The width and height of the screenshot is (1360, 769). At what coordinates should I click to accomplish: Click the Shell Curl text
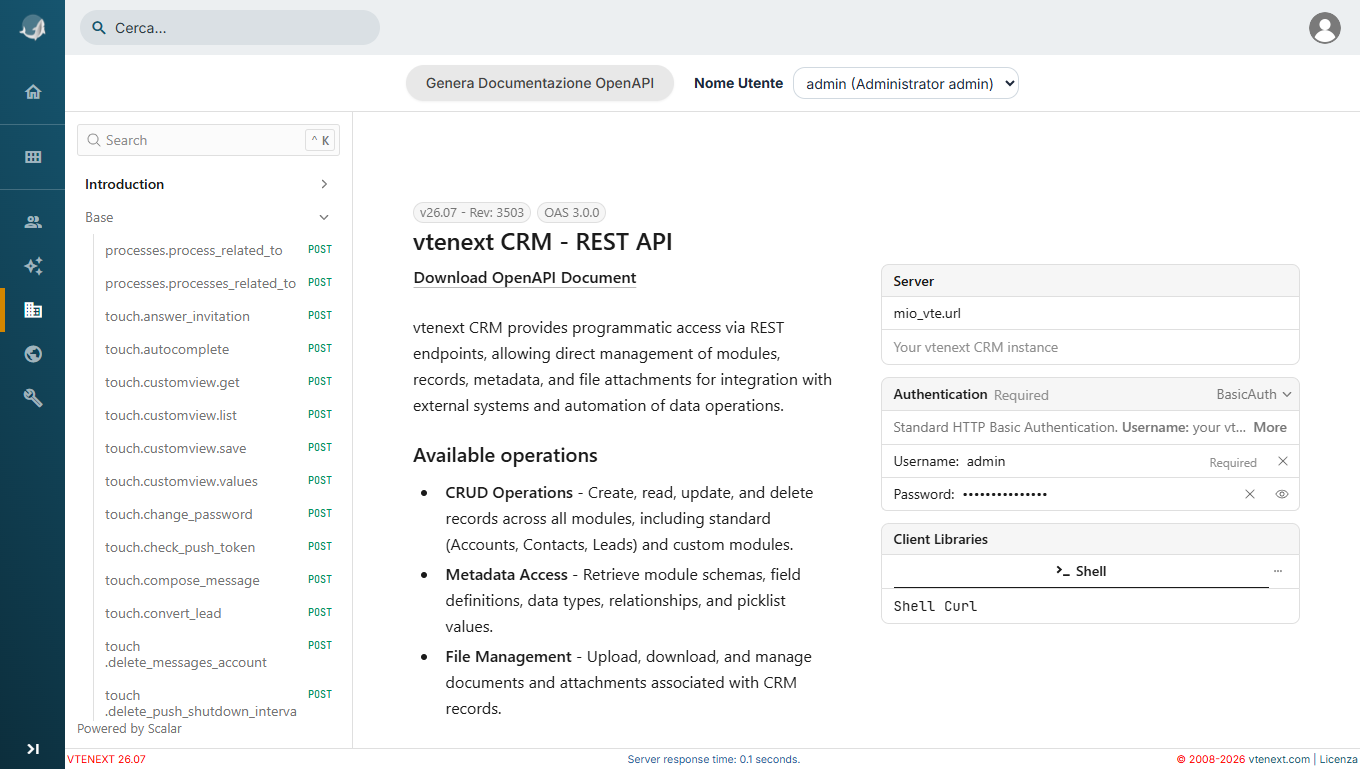click(x=935, y=606)
